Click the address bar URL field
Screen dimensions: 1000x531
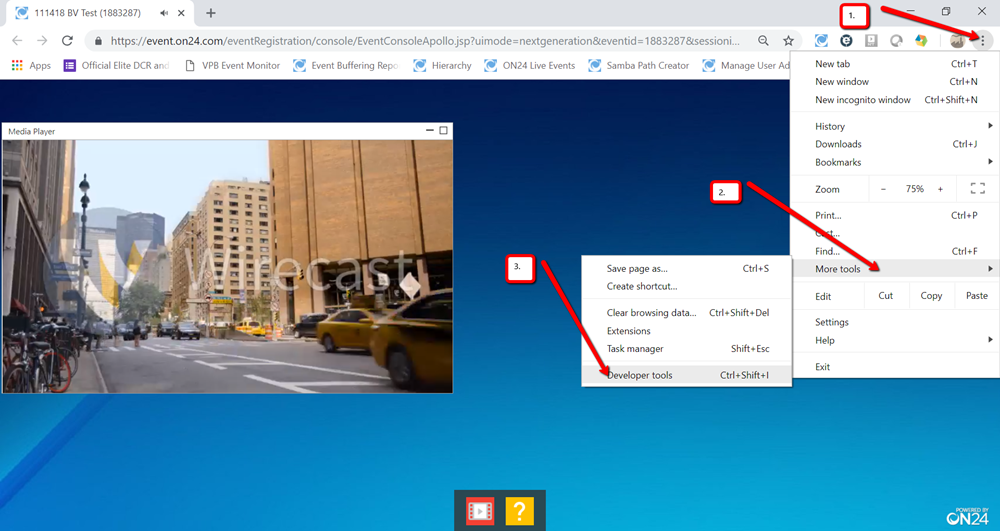[x=426, y=41]
